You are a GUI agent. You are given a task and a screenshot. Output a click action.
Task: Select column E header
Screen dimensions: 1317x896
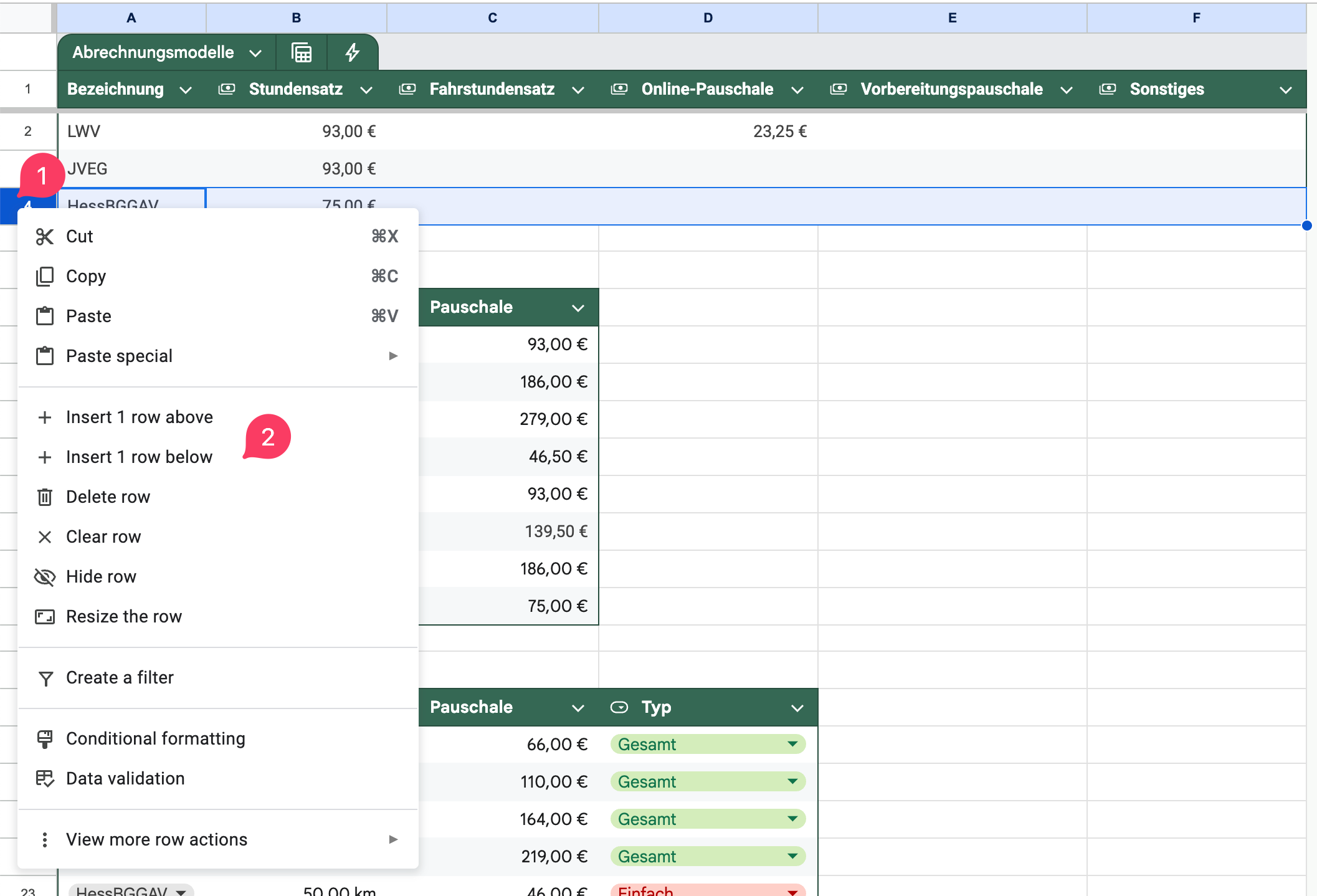tap(952, 17)
